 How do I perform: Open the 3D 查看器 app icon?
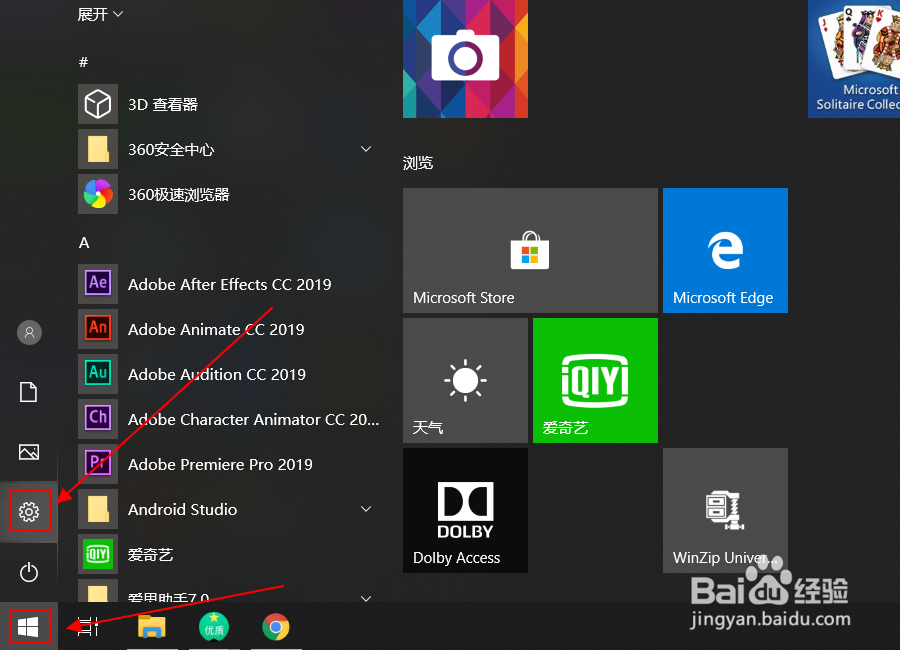point(98,104)
